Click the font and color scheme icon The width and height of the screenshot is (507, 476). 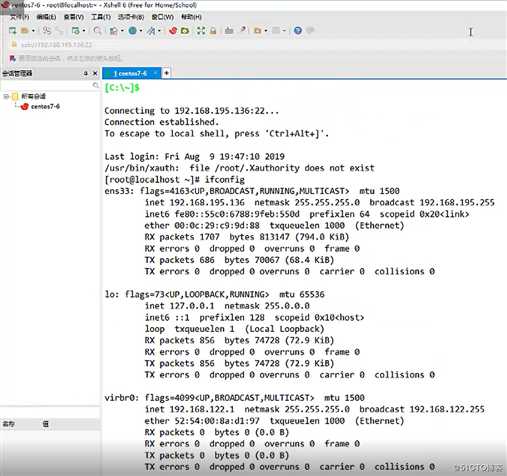point(151,31)
